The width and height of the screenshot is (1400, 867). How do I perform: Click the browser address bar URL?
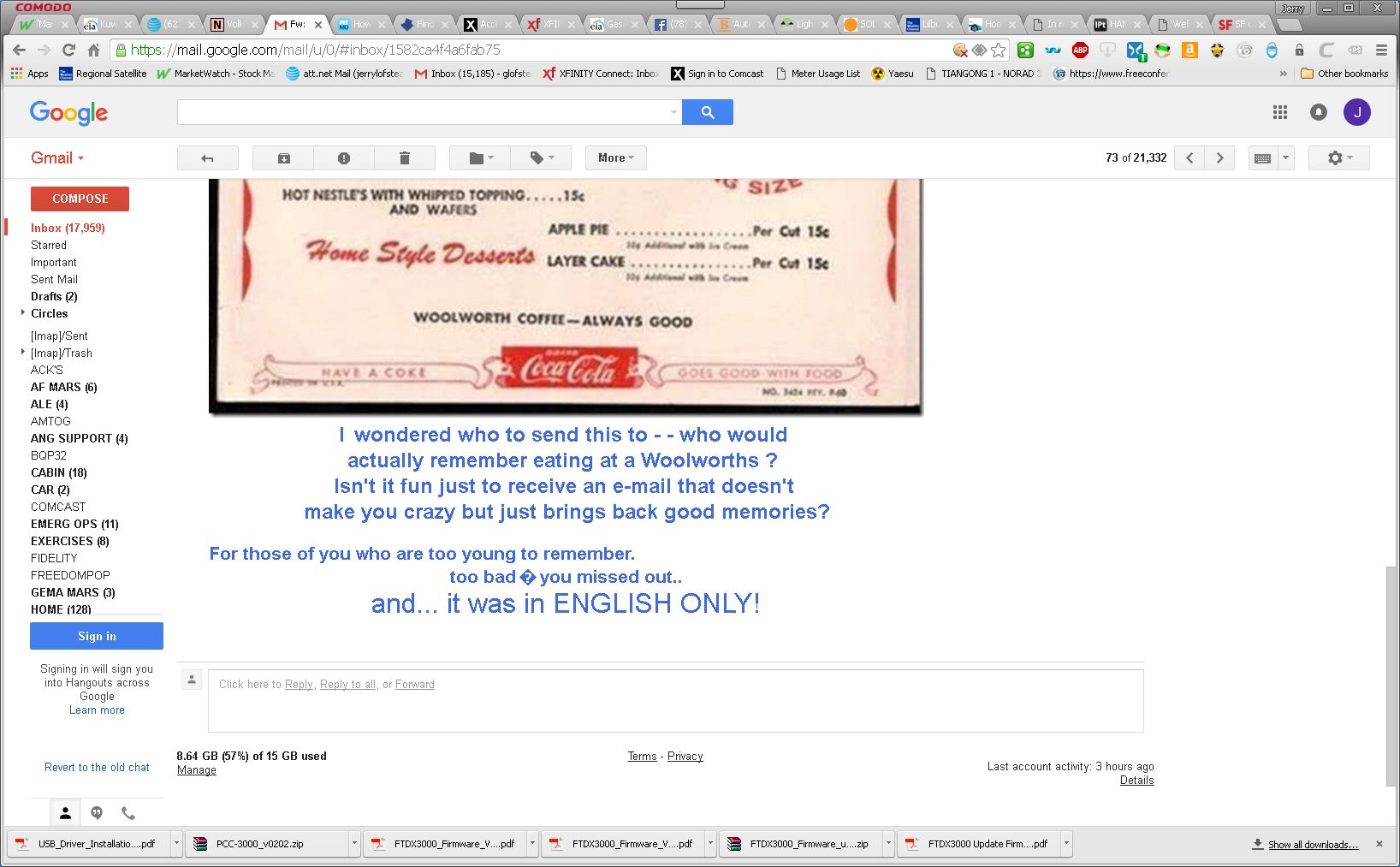315,50
